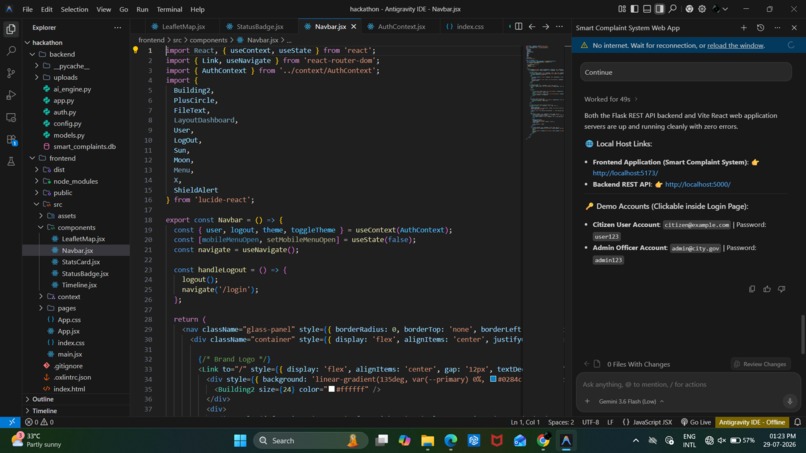806x453 pixels.
Task: Click #0284c color swatch on line 34
Action: (x=493, y=379)
